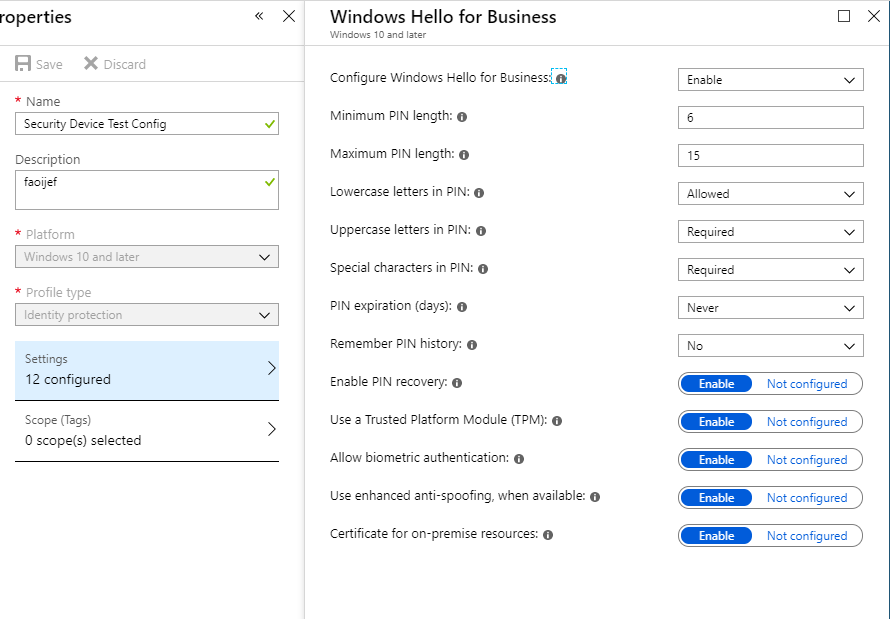The image size is (890, 619).
Task: Open Configure Windows Hello for Business dropdown
Action: pos(770,80)
